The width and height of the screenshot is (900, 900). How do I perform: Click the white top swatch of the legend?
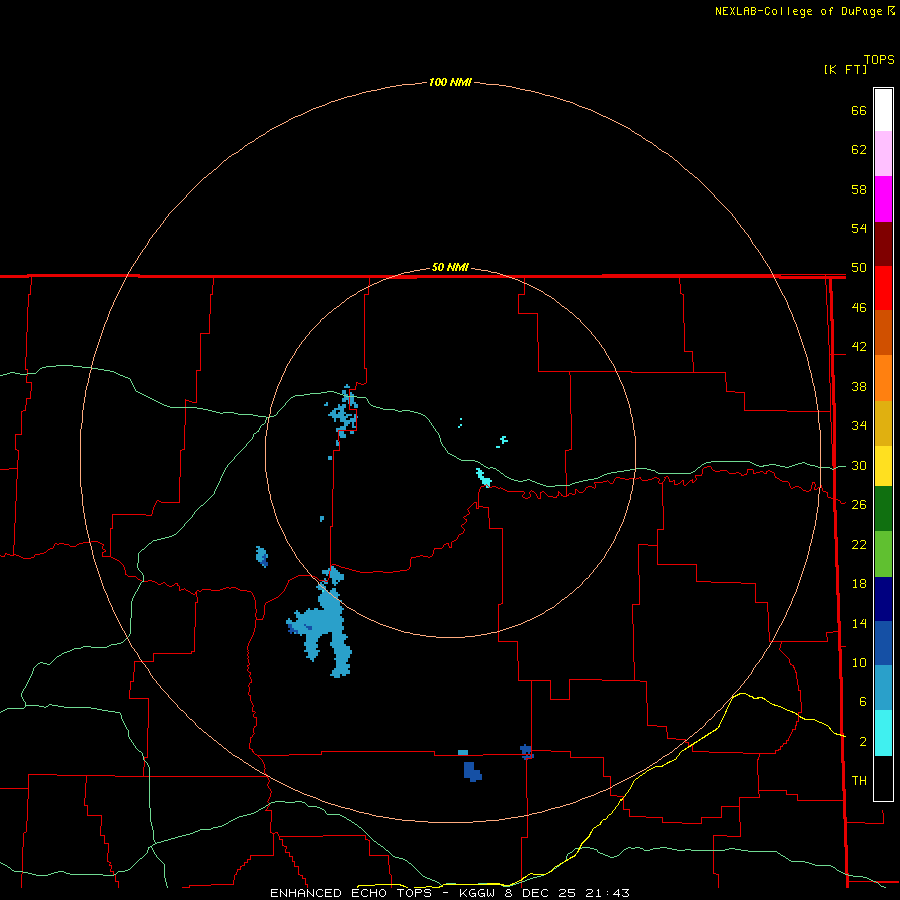(883, 110)
